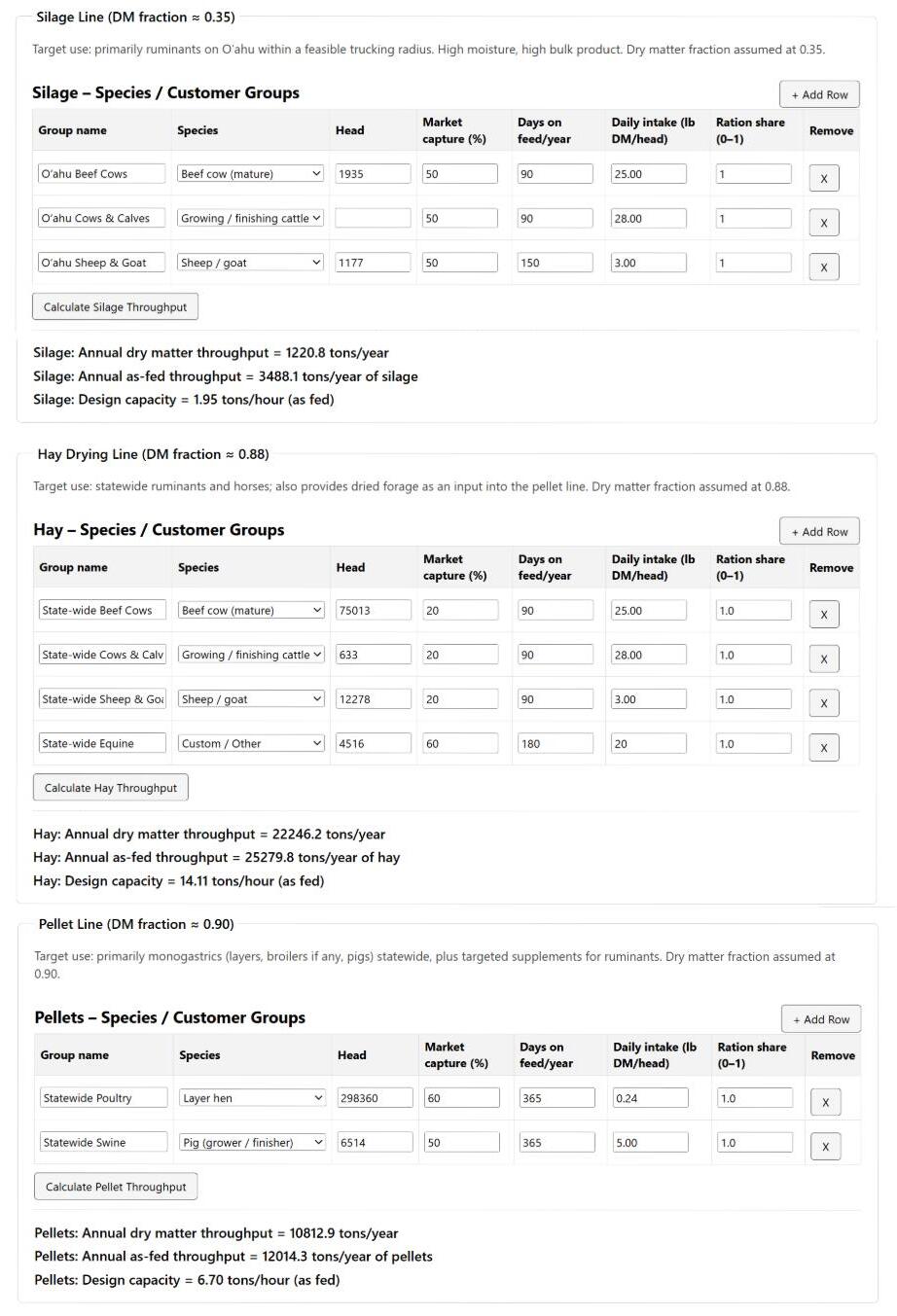Click the Statewide Poultry daily intake field
The image size is (897, 1316).
(x=650, y=1098)
